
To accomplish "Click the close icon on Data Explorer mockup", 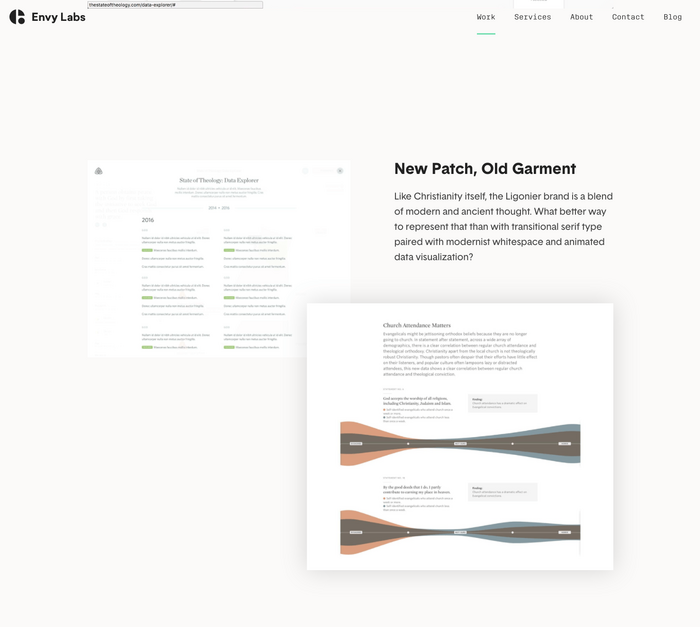I will click(340, 171).
